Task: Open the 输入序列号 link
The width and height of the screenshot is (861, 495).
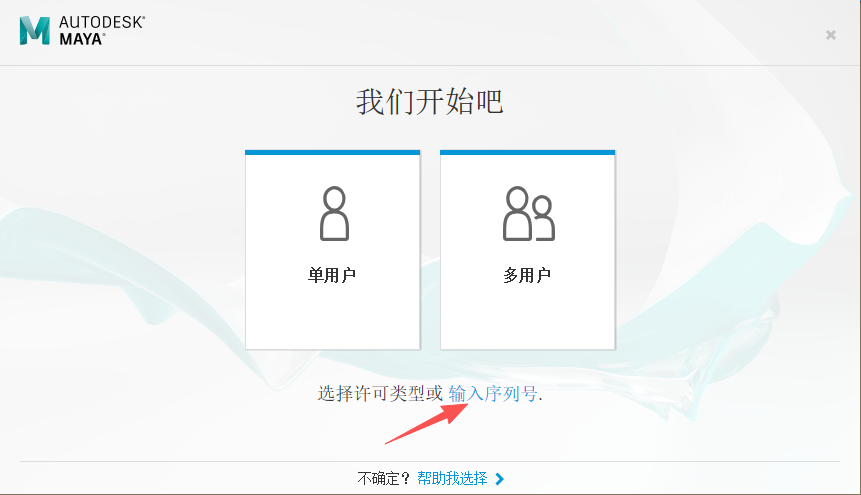Action: coord(493,393)
